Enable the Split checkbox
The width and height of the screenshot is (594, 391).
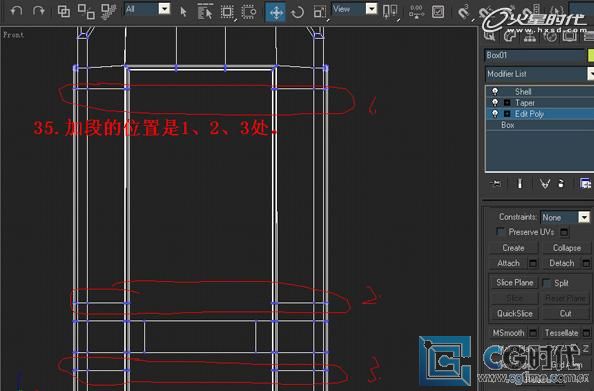tap(547, 283)
